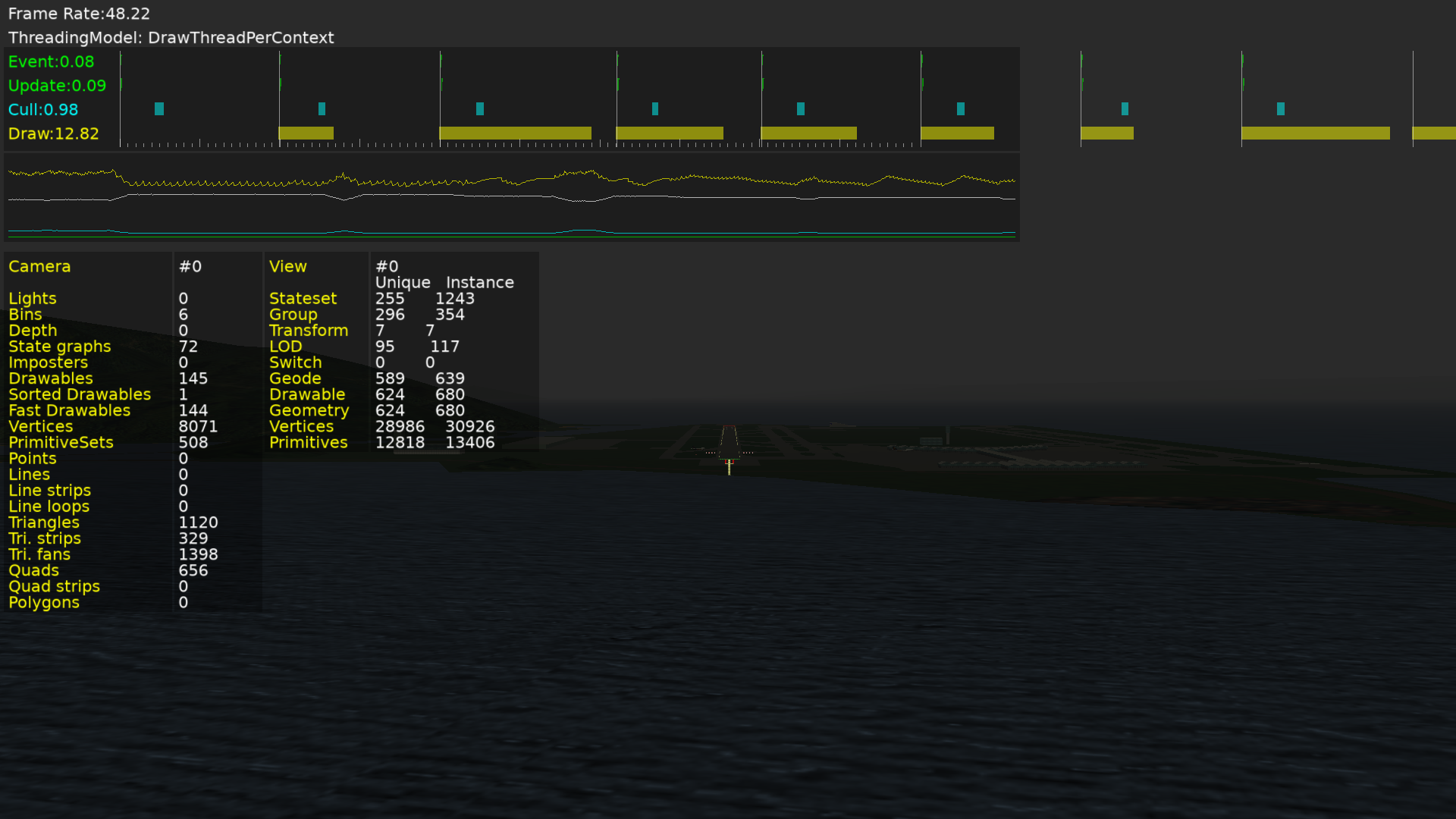Viewport: 1456px width, 819px height.
Task: Select the Unique column heading
Action: pyautogui.click(x=403, y=283)
